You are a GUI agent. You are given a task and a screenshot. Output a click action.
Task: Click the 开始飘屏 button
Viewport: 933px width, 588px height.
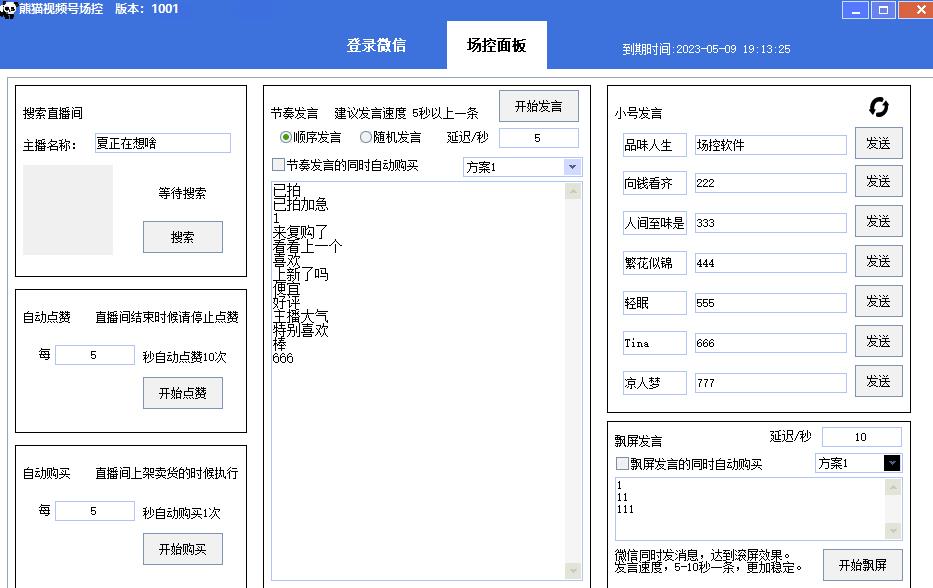(x=862, y=564)
